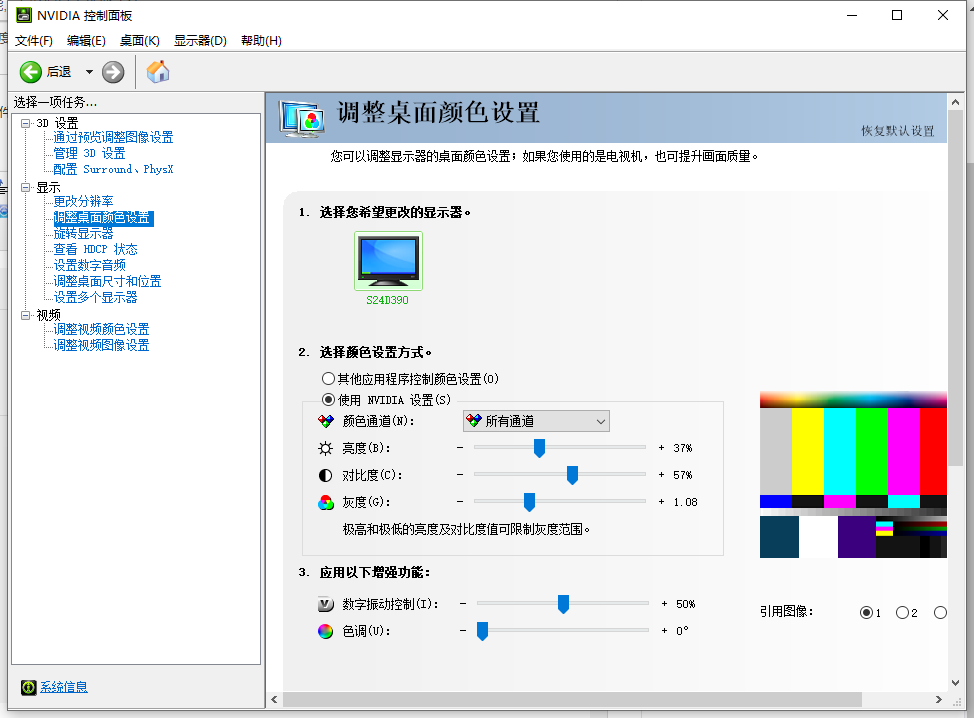Click the Forward arrow icon in toolbar
974x718 pixels.
click(x=113, y=71)
